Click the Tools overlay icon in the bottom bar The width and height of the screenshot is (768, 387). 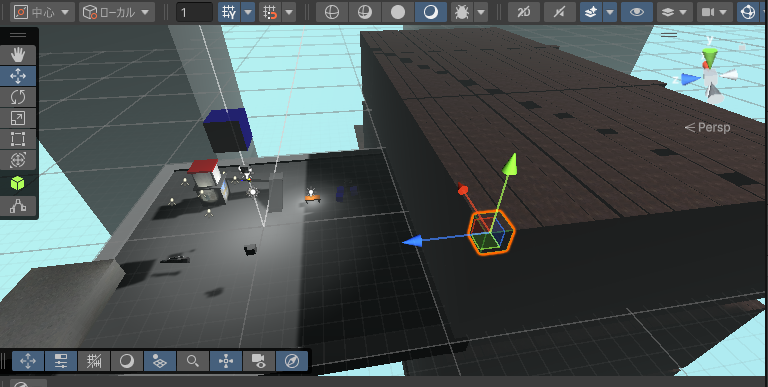[28, 361]
